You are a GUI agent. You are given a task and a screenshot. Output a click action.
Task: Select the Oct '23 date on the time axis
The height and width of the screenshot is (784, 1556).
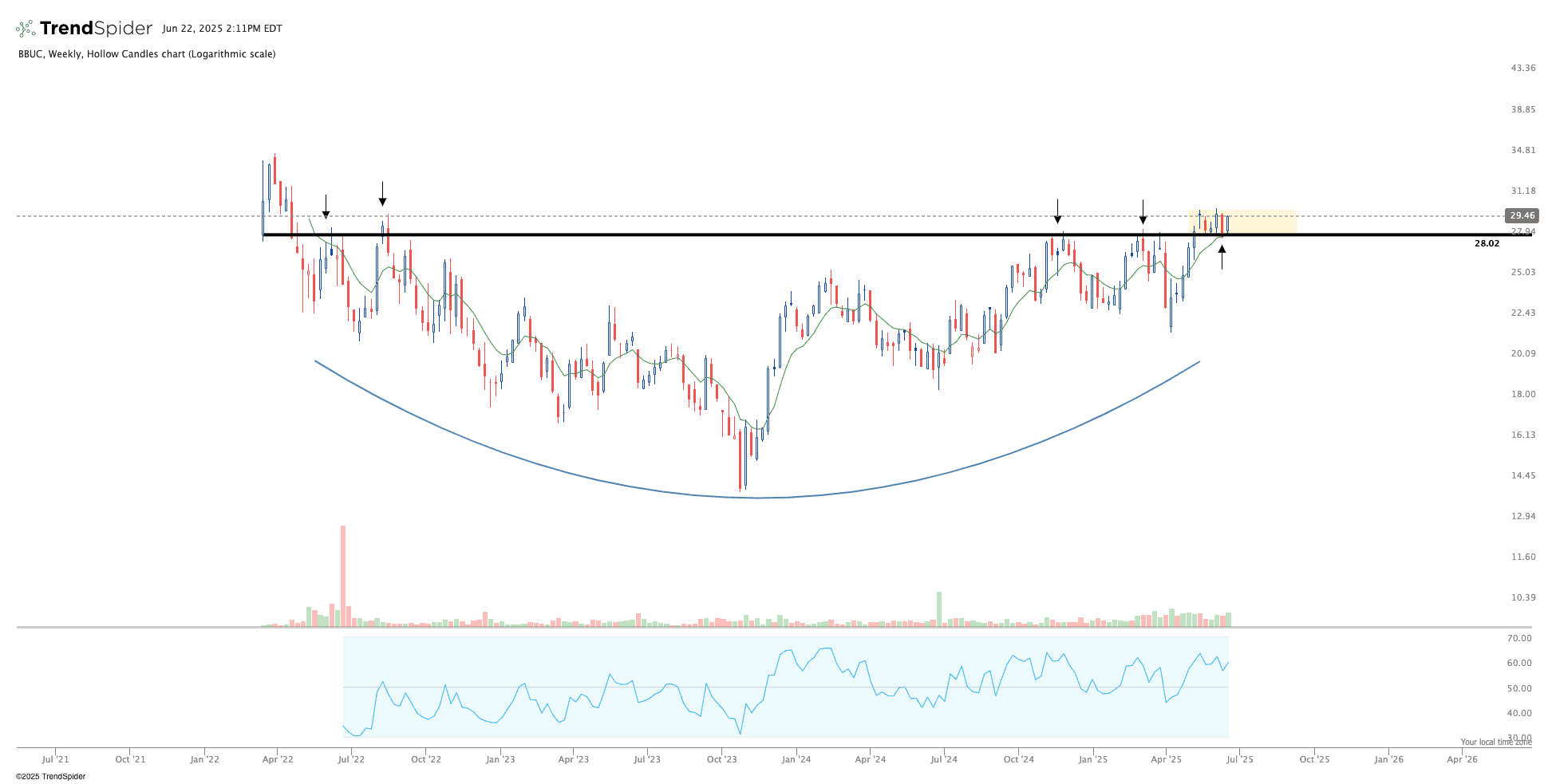point(721,759)
